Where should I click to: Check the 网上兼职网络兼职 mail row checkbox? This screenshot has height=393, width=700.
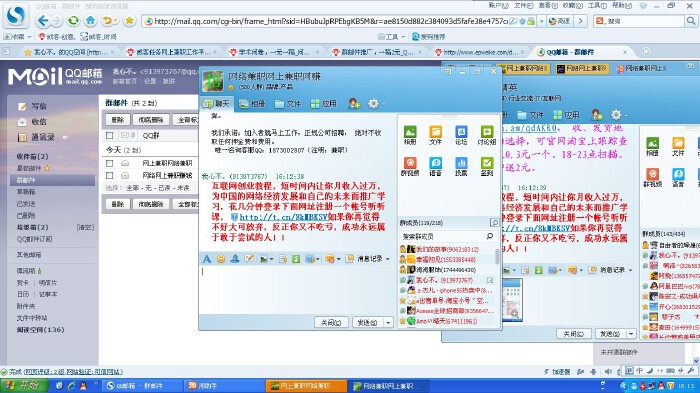coord(109,163)
